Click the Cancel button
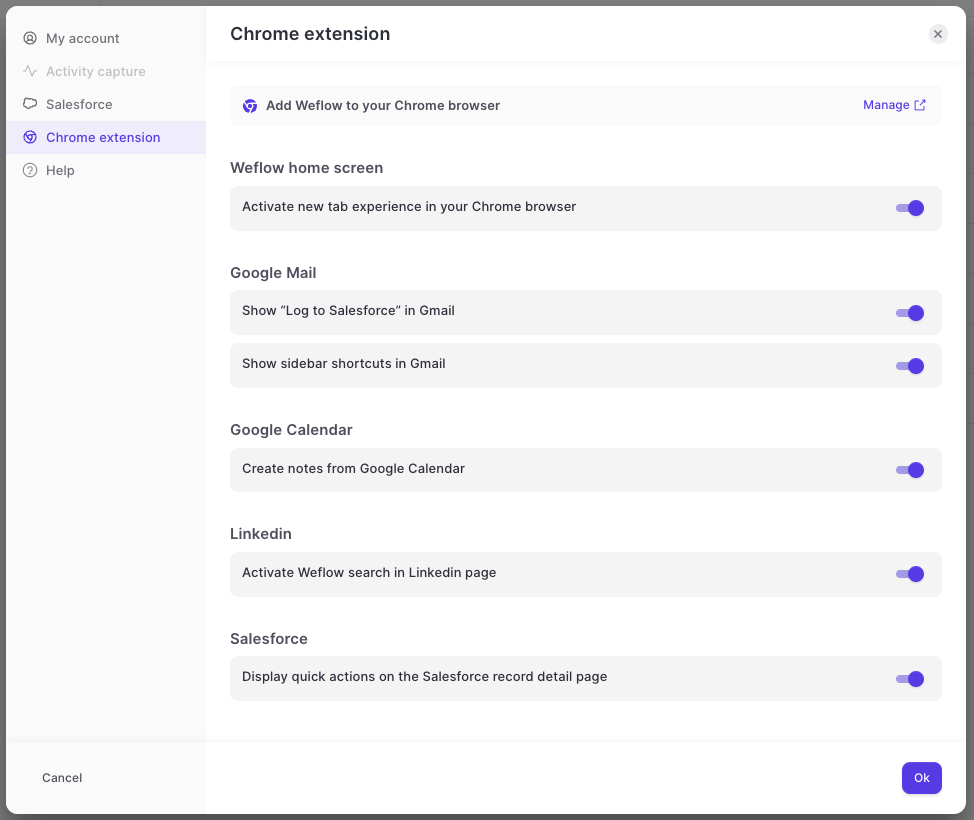The width and height of the screenshot is (974, 820). click(x=62, y=778)
